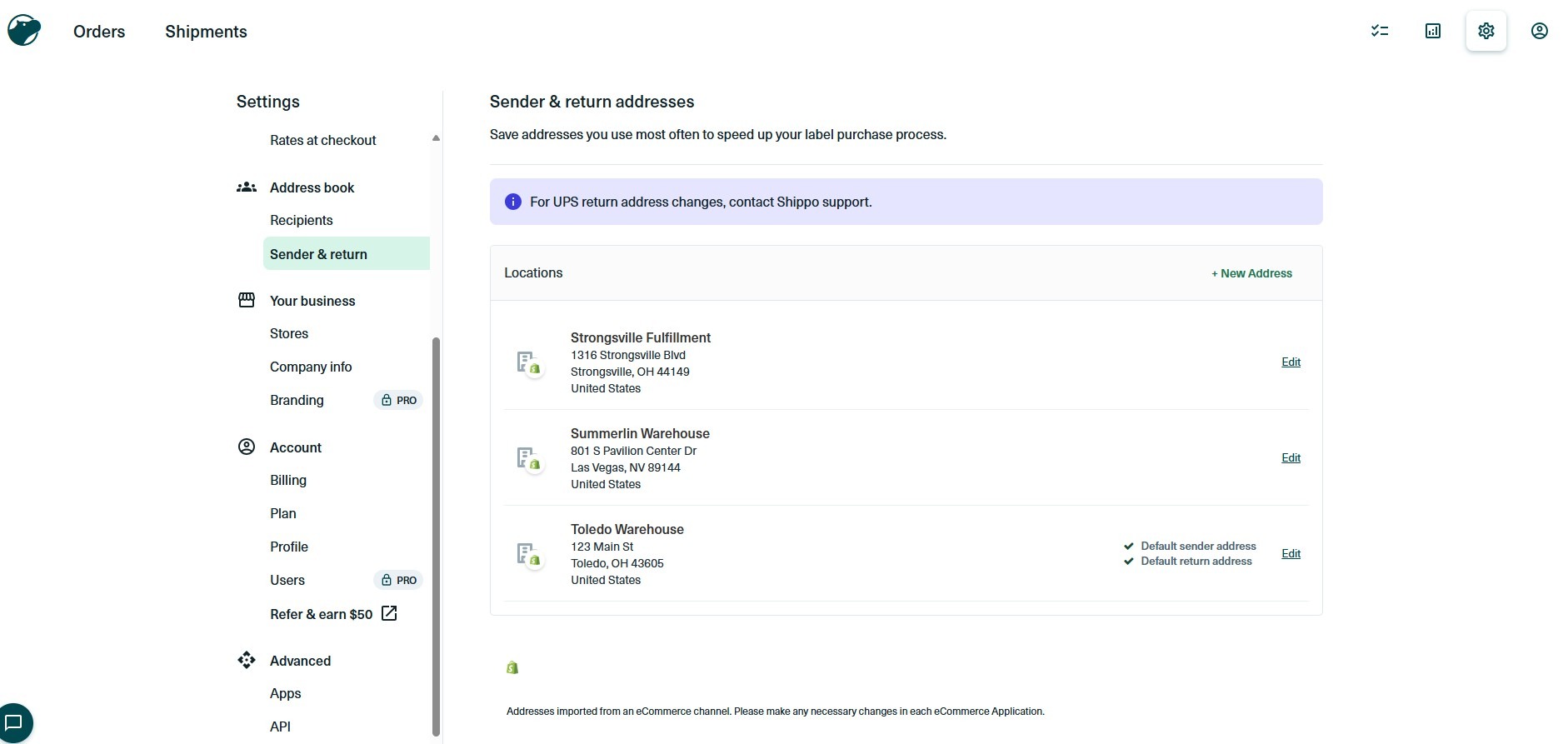
Task: Click the sidebar scroll up arrow
Action: click(436, 138)
